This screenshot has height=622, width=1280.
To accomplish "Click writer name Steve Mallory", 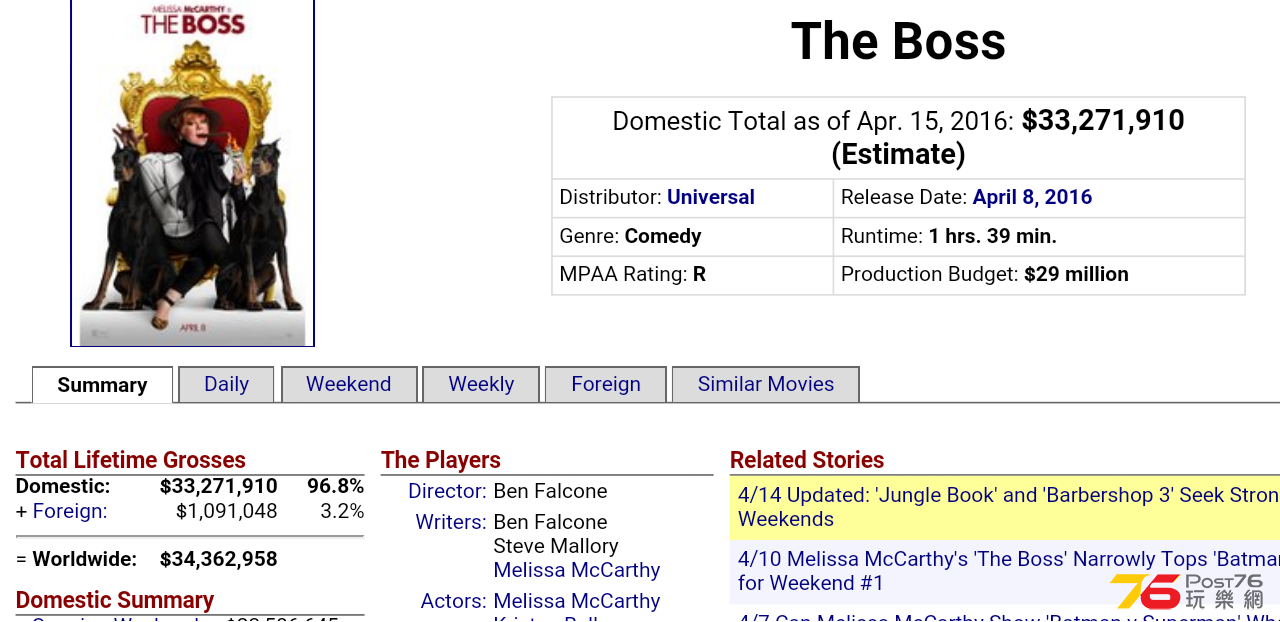I will [x=556, y=546].
